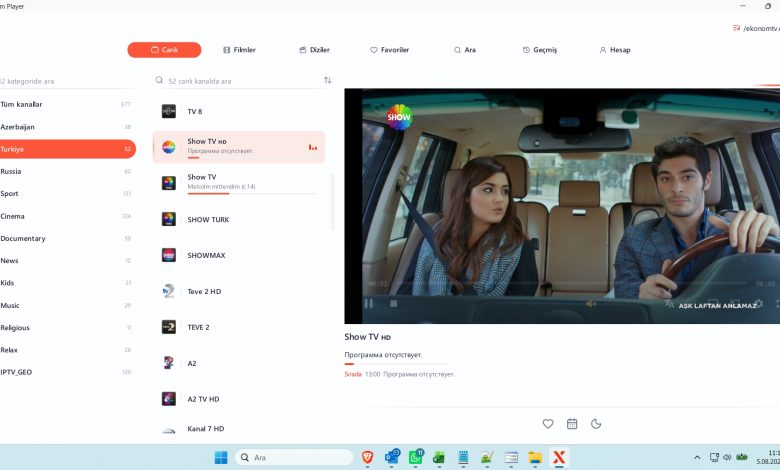Screen dimensions: 780x470
Task: Play the TV 8 channel
Action: (239, 111)
